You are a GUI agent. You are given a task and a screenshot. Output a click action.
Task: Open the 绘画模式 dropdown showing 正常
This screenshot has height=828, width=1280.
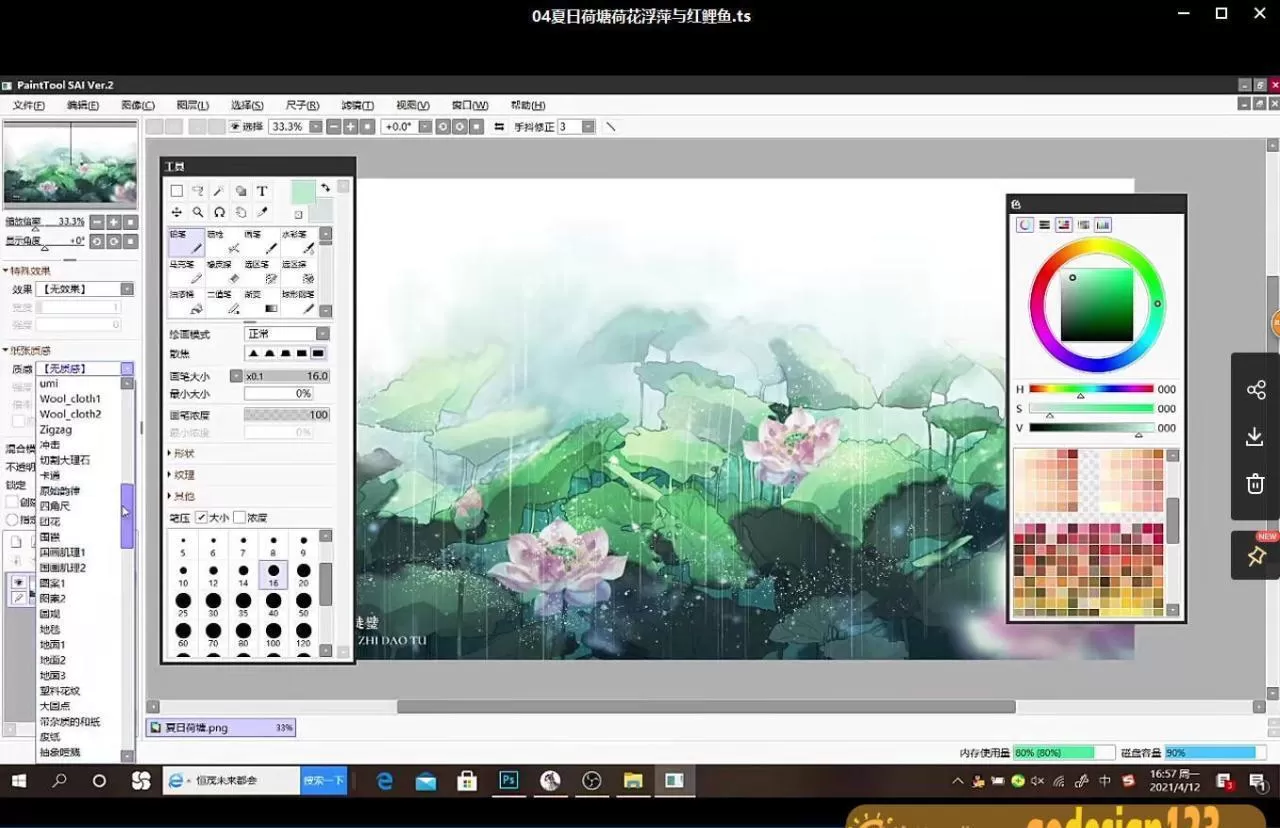pyautogui.click(x=287, y=334)
